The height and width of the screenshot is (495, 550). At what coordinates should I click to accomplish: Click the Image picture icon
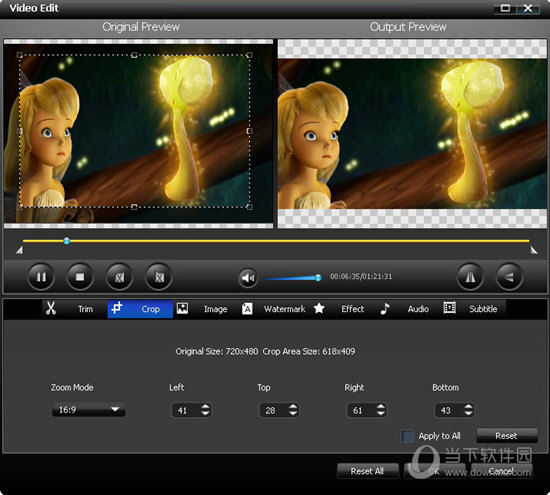point(182,308)
